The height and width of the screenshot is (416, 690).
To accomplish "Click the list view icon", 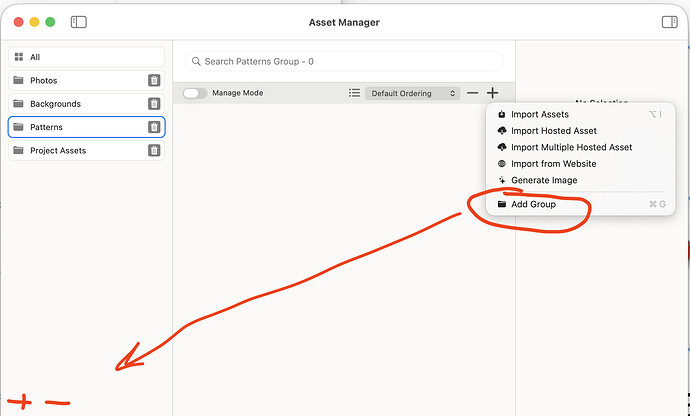I will pos(354,93).
